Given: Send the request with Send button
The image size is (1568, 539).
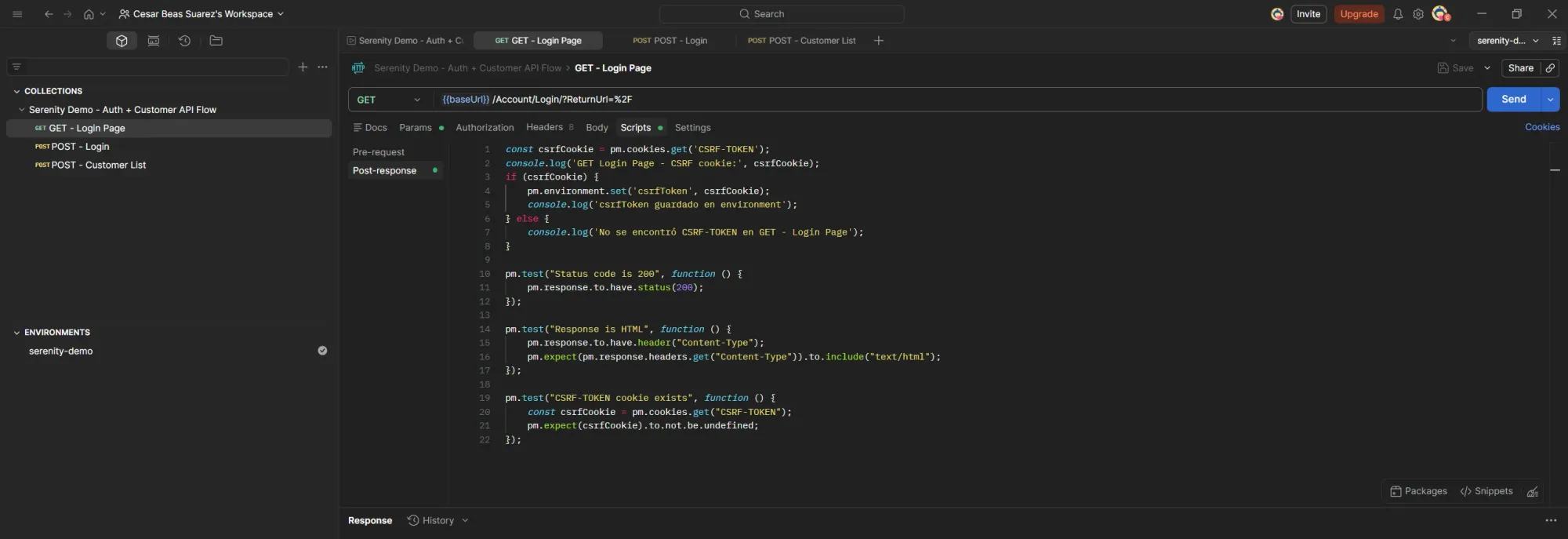Looking at the screenshot, I should coord(1514,100).
